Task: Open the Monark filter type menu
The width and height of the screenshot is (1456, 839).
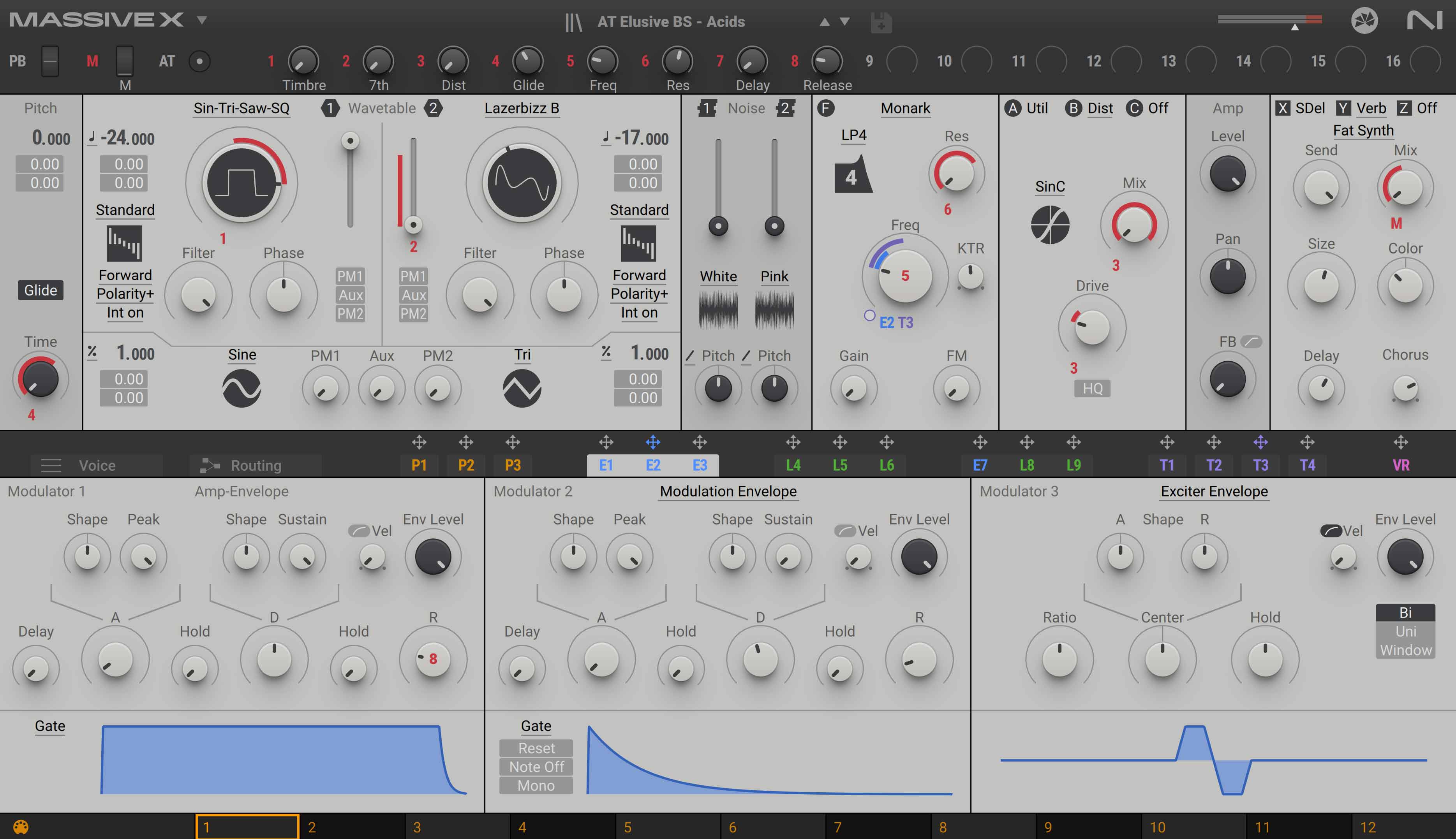Action: [905, 108]
